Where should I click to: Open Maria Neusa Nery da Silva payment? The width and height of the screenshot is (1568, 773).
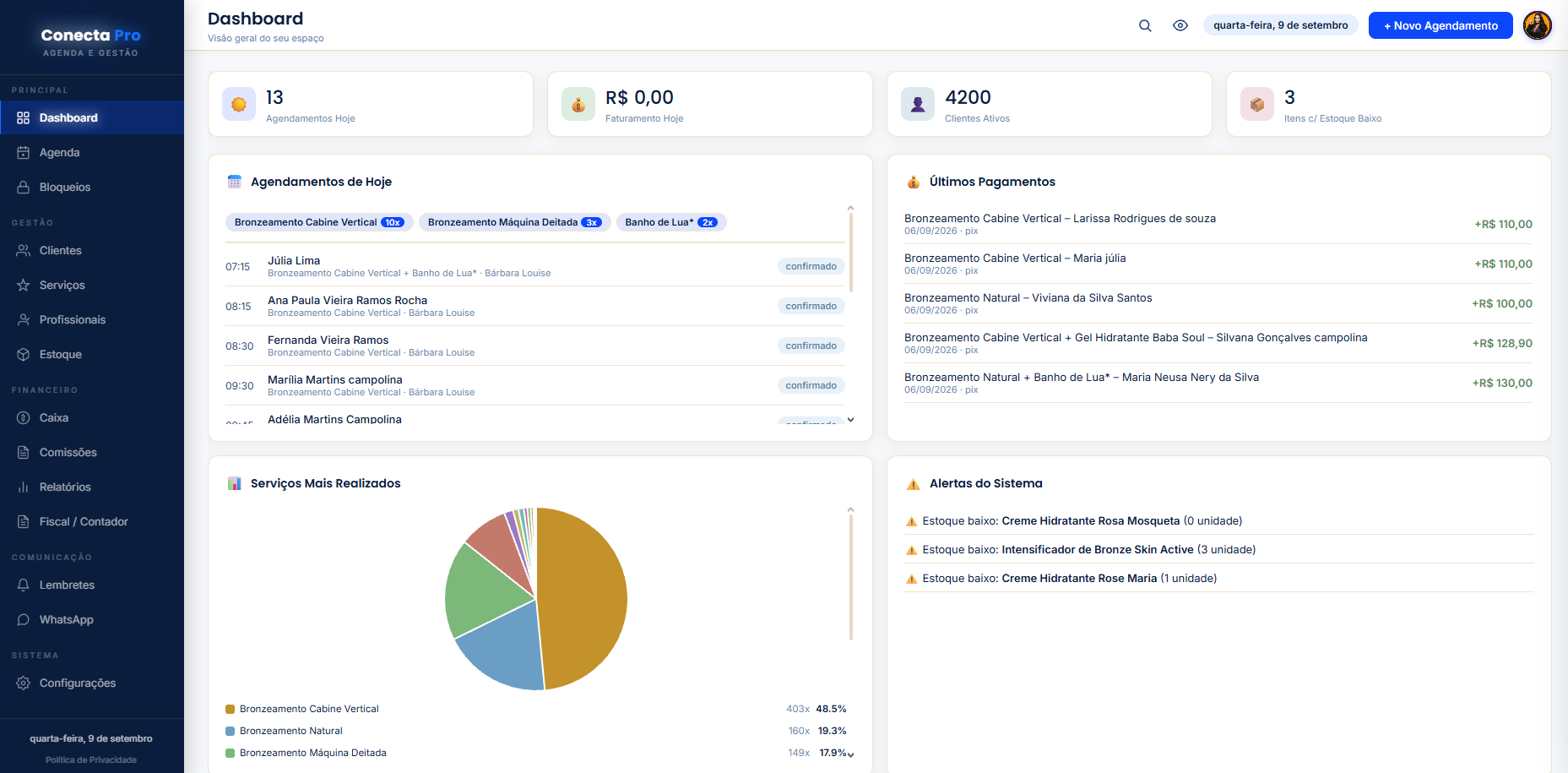(x=1218, y=383)
